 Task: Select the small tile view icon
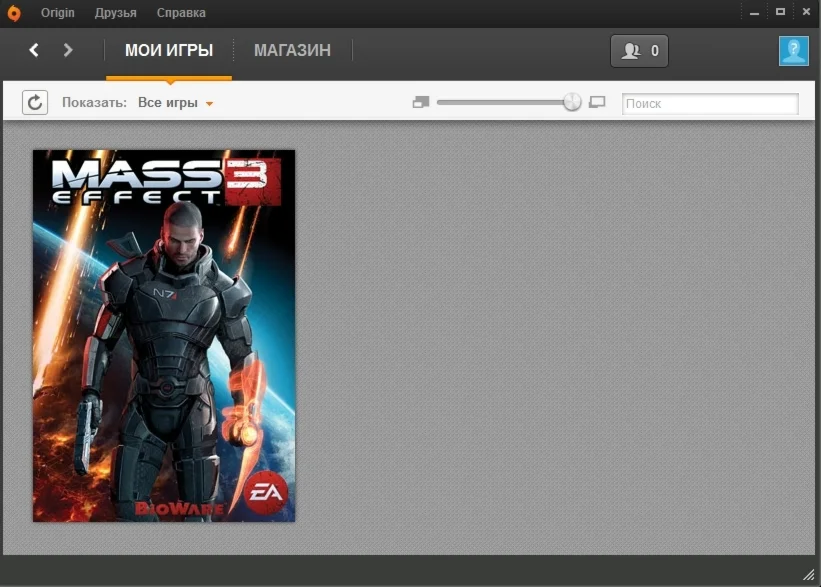(421, 101)
